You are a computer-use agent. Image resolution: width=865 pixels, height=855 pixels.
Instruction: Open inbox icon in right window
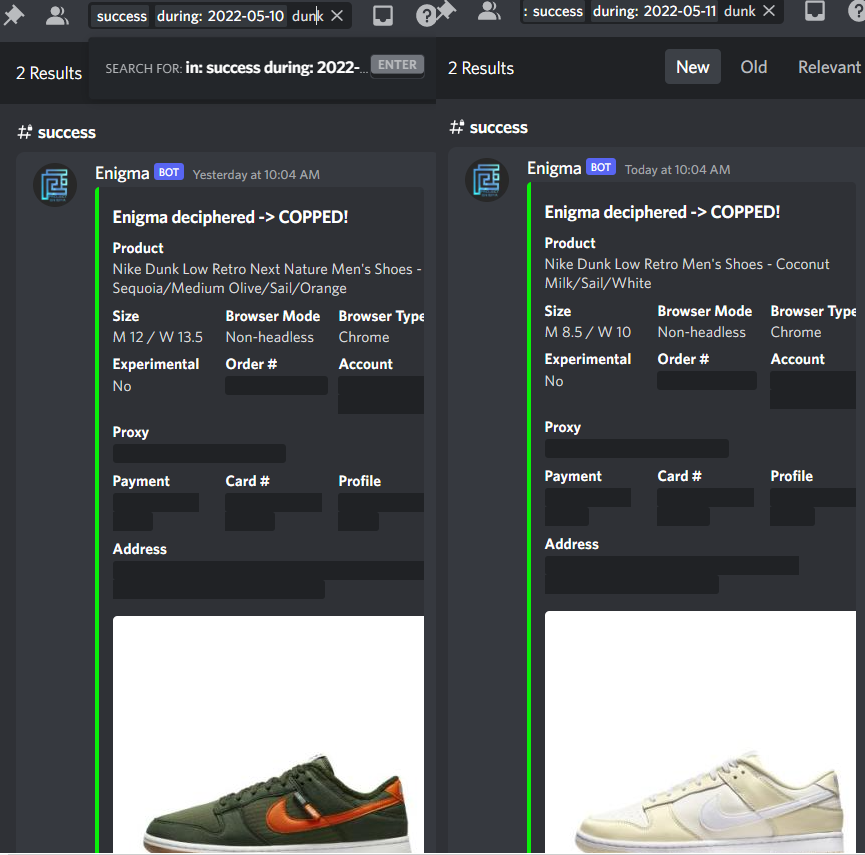815,10
